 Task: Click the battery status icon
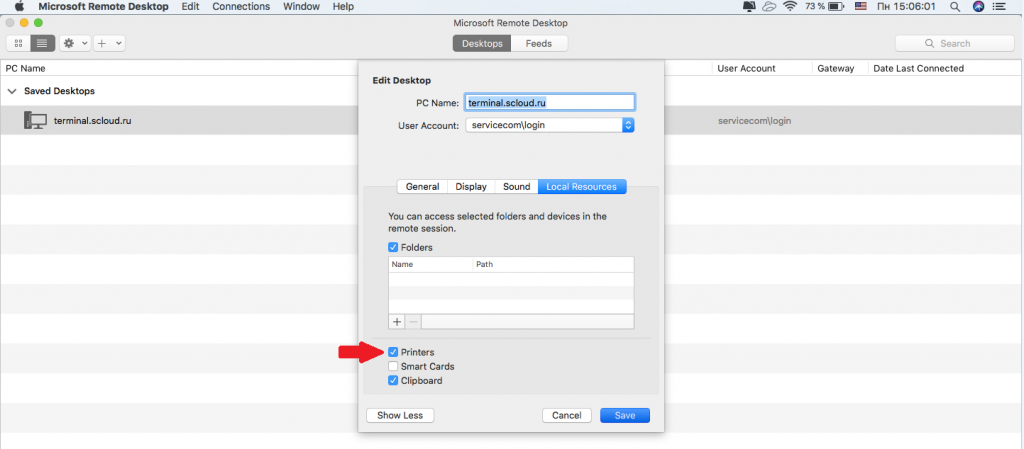click(x=837, y=7)
